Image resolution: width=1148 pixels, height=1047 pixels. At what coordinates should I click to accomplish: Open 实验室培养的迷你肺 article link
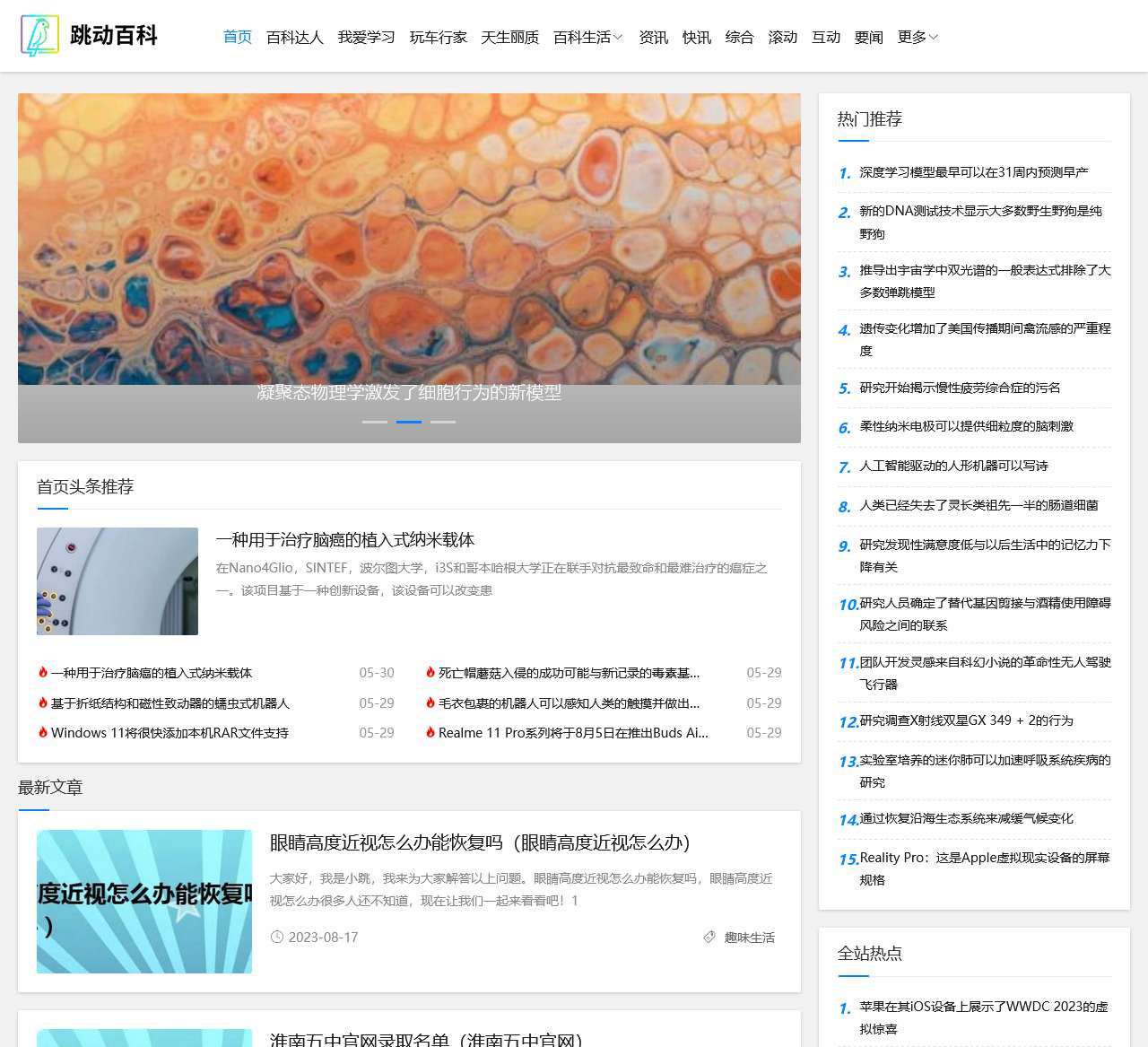[985, 771]
